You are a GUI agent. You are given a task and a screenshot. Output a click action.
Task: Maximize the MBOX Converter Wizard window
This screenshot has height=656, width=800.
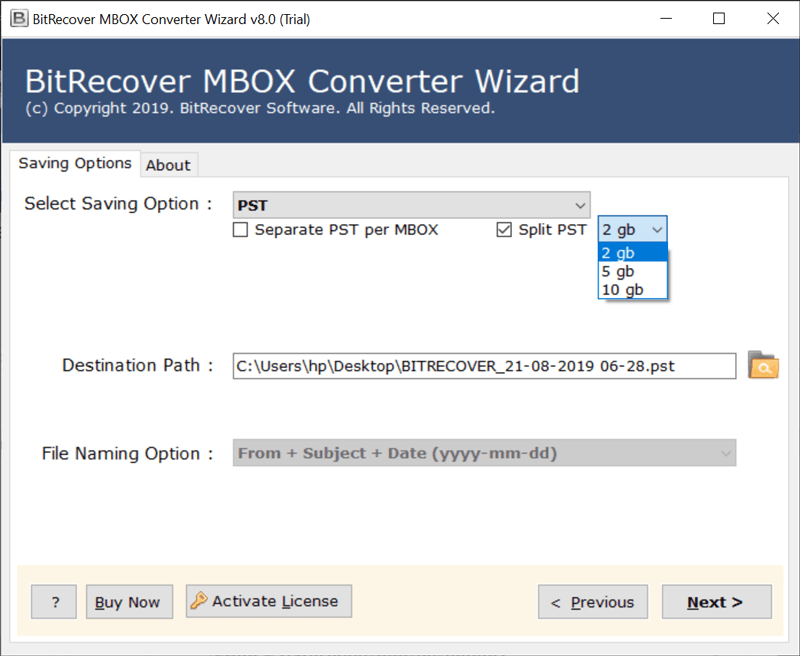(719, 19)
